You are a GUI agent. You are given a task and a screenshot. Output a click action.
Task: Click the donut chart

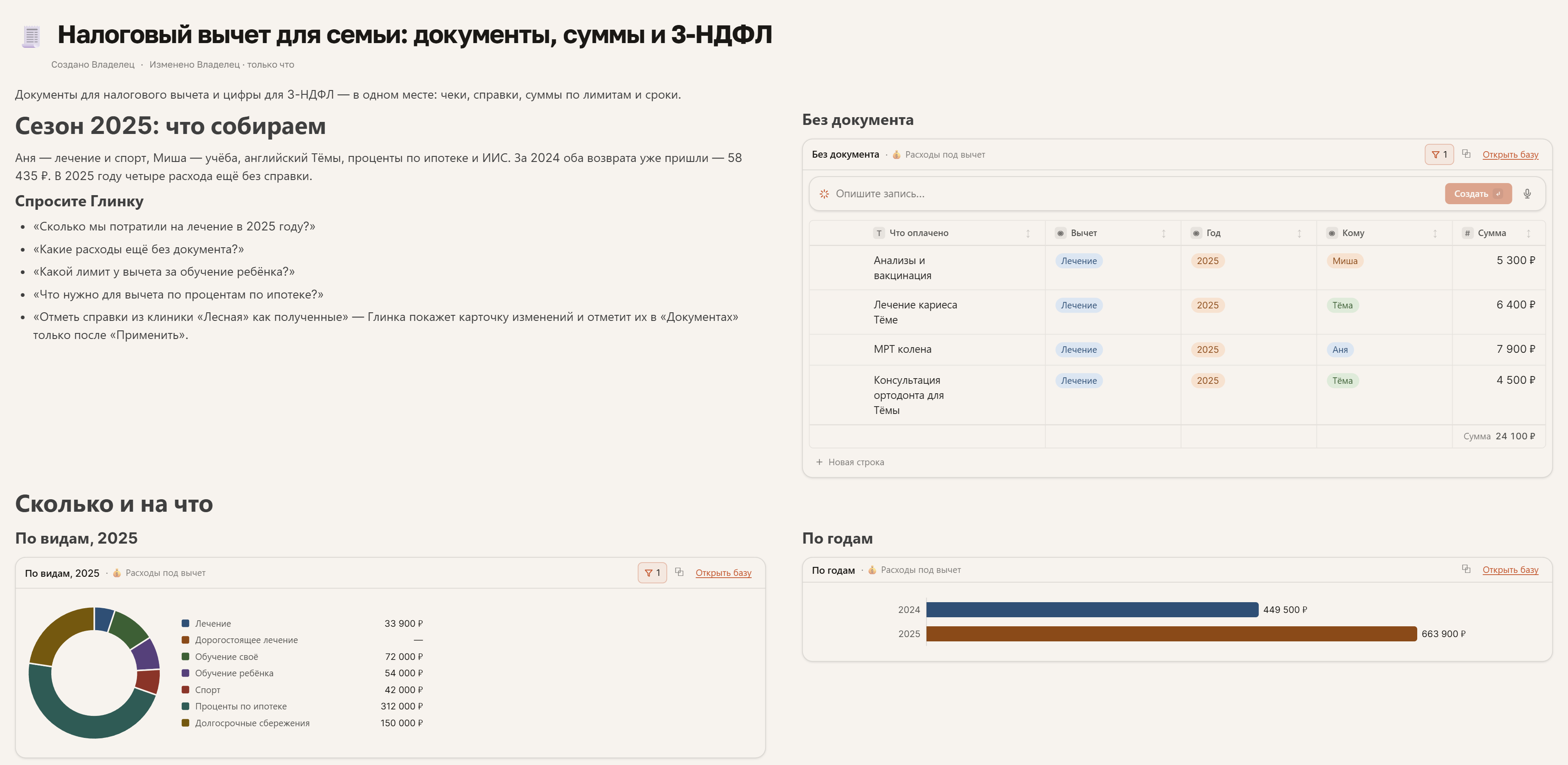(x=94, y=672)
